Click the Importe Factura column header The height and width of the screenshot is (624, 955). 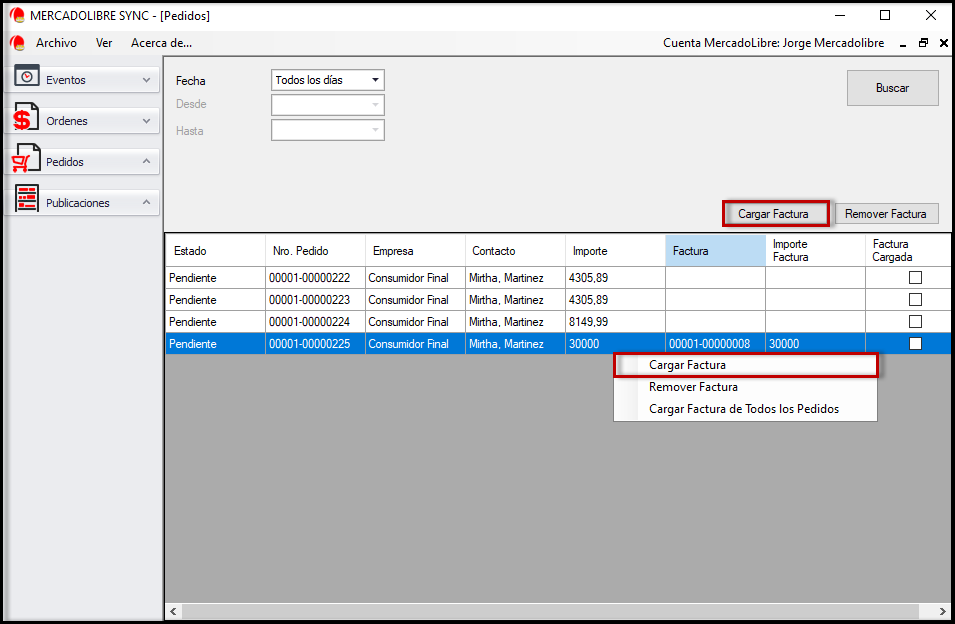(x=815, y=251)
